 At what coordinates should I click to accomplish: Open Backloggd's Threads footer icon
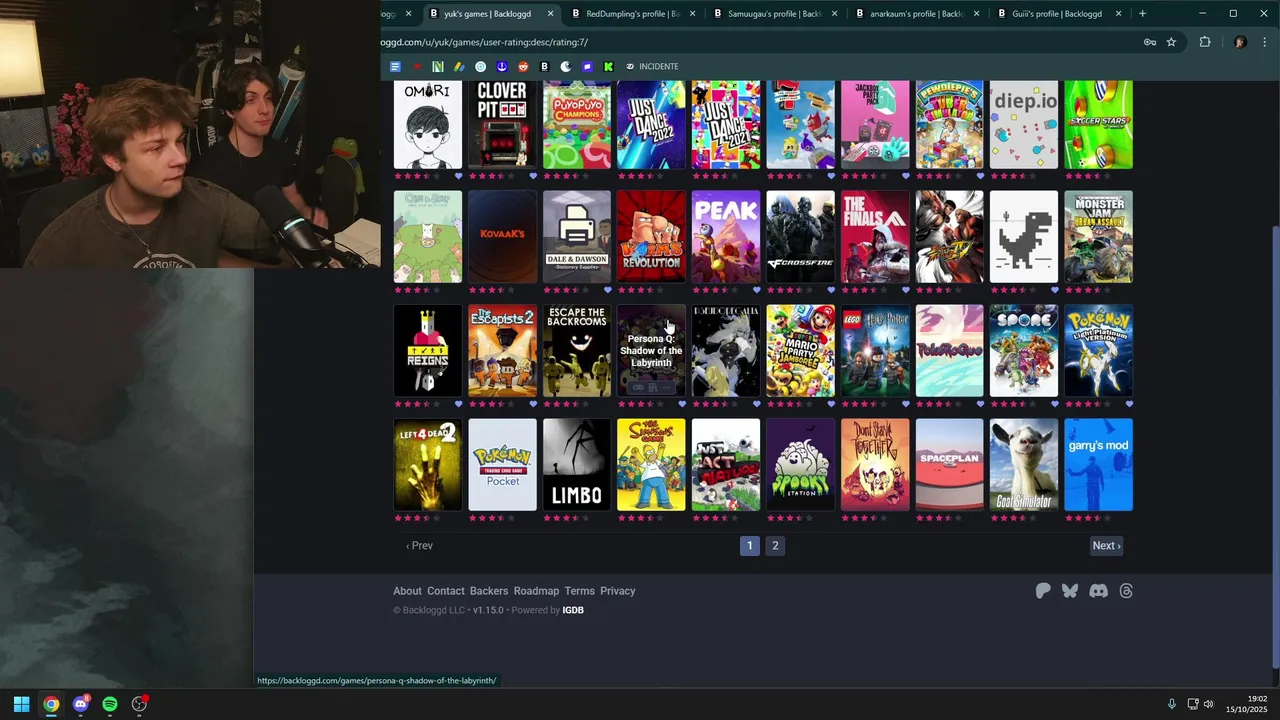(x=1126, y=591)
